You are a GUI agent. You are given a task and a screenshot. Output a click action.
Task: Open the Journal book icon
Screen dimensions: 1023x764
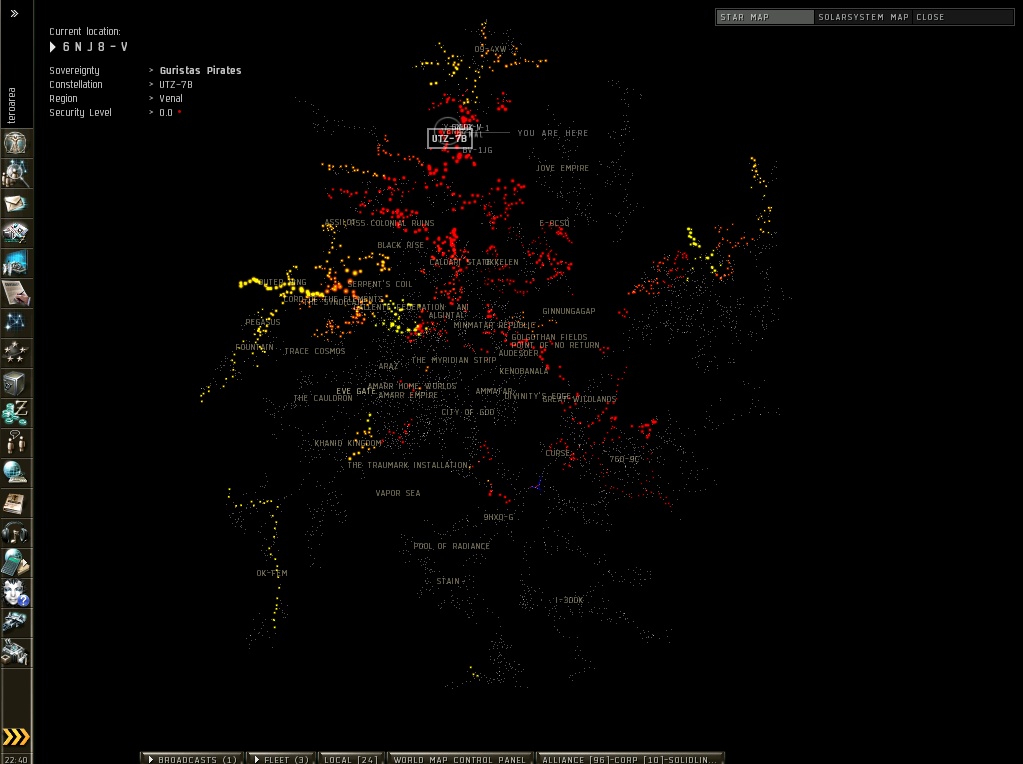tap(16, 502)
